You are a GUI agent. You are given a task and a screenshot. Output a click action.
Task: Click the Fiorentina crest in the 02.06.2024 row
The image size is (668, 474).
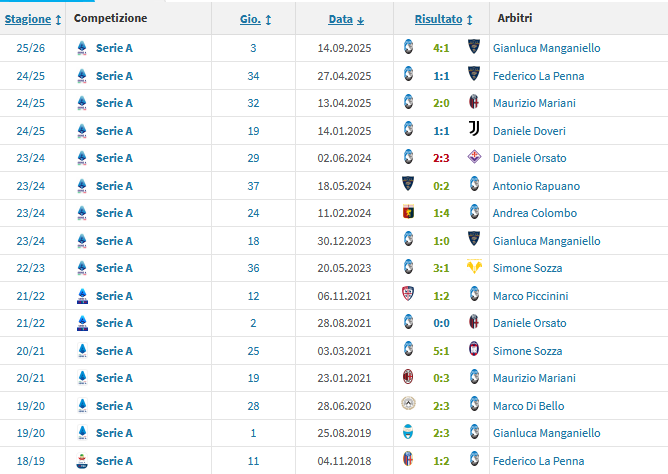point(474,158)
